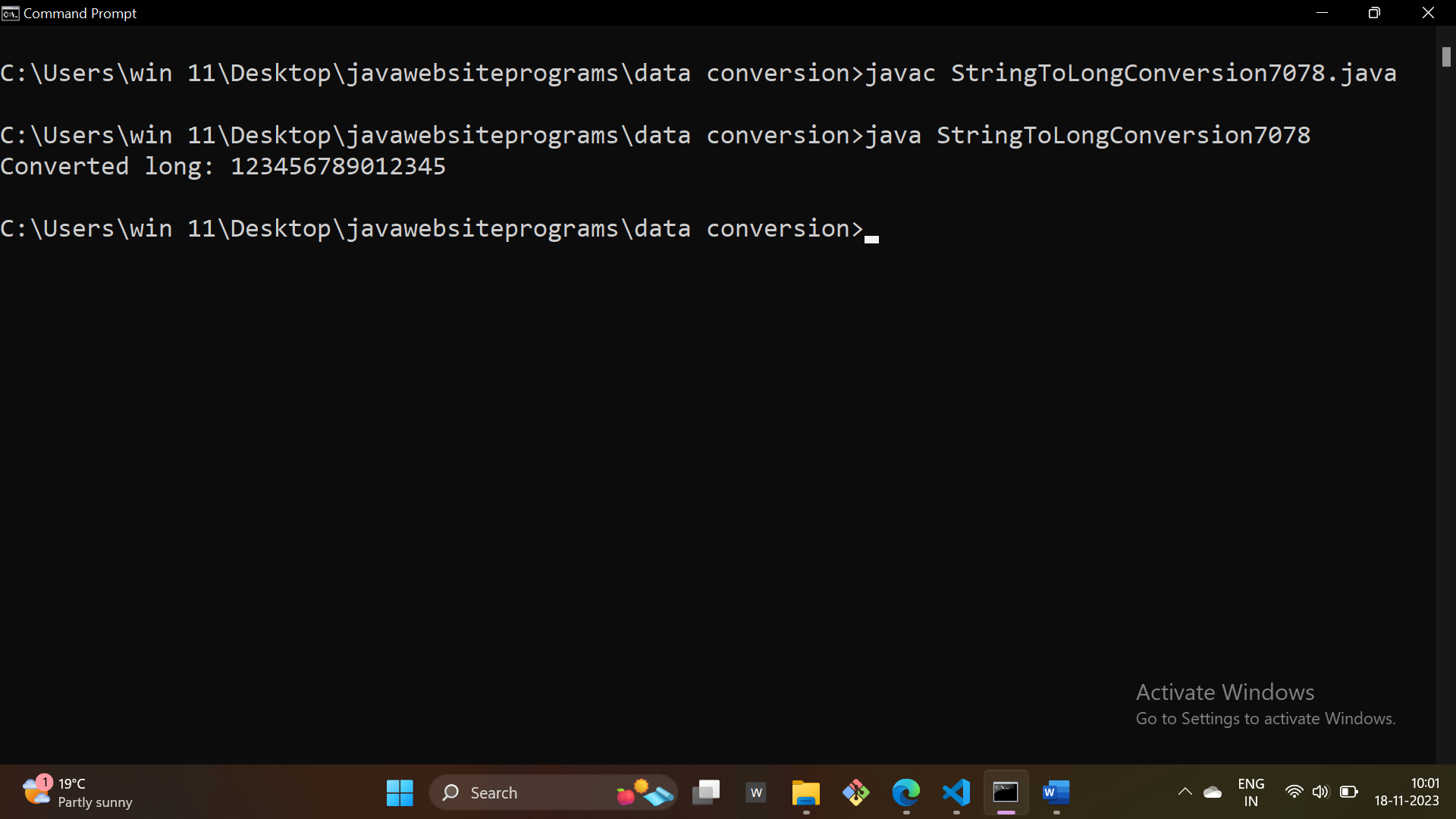Open the ENG IN language switcher
Viewport: 1456px width, 819px height.
tap(1250, 792)
